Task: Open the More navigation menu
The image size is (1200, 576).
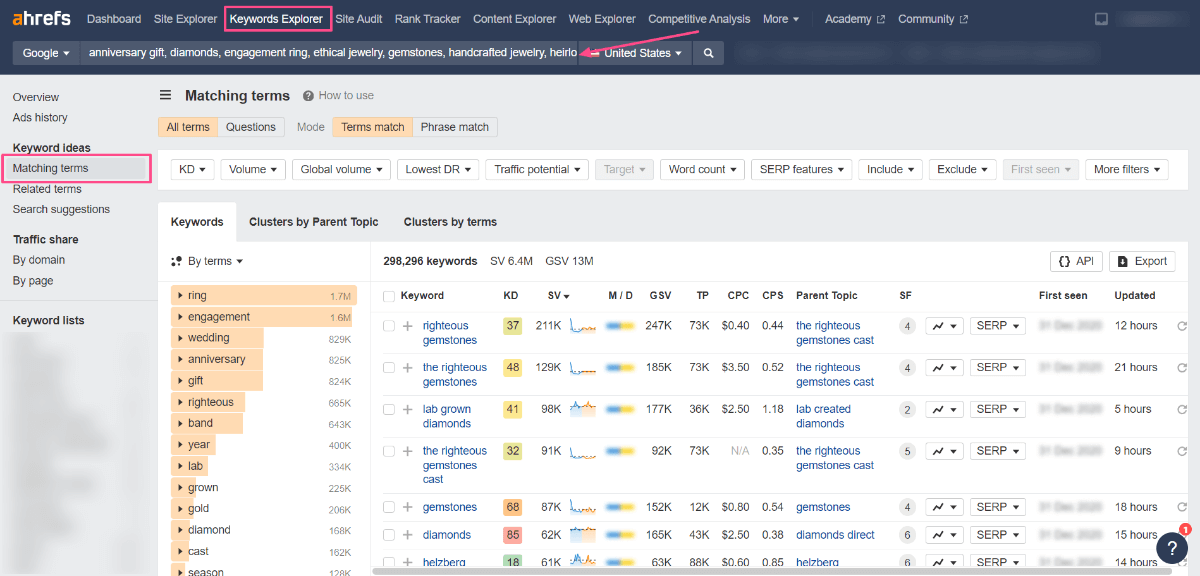Action: 781,19
